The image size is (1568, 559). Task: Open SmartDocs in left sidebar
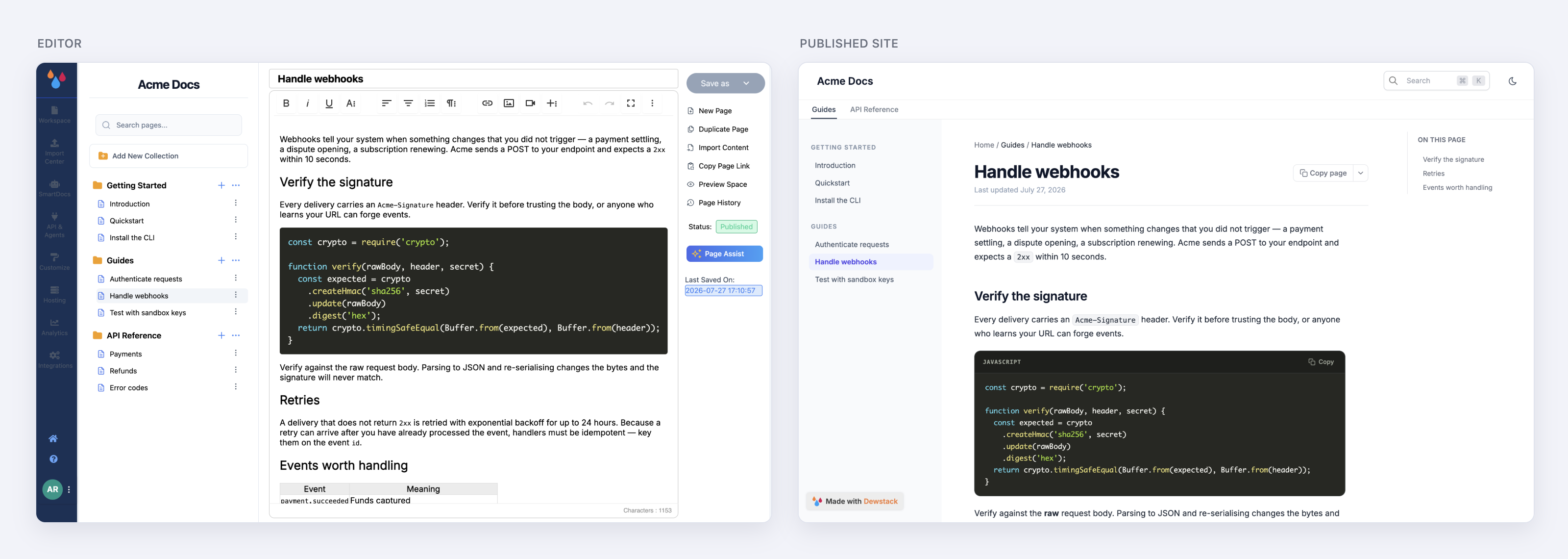point(55,188)
